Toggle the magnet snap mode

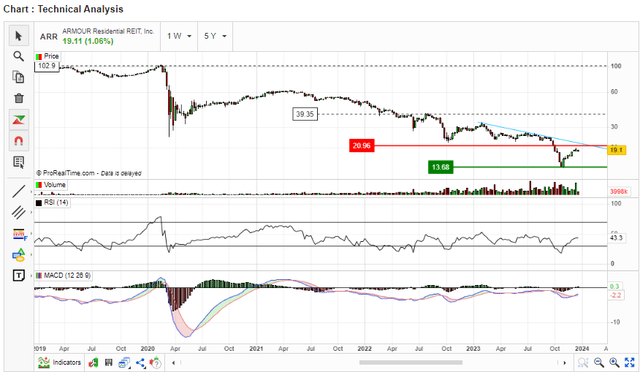(18, 141)
